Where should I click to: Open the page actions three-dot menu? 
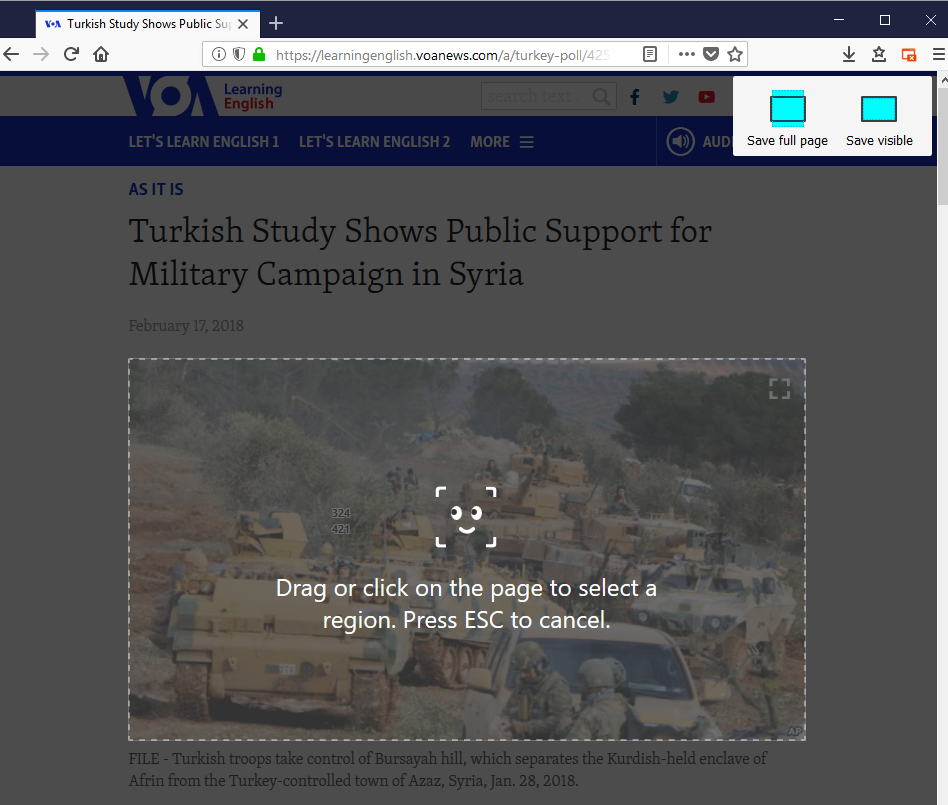pos(686,54)
